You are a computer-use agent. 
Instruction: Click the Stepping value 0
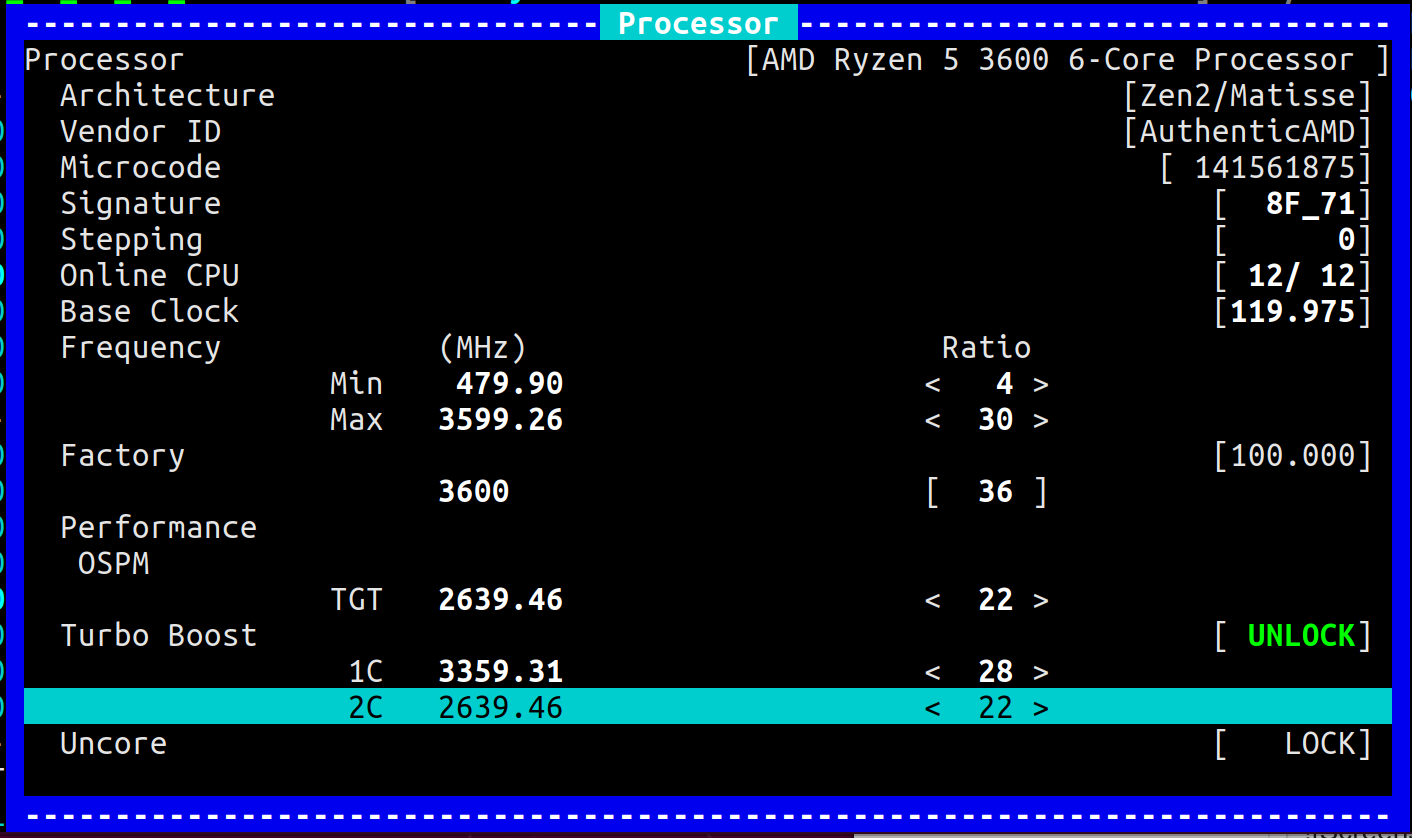pyautogui.click(x=1346, y=240)
